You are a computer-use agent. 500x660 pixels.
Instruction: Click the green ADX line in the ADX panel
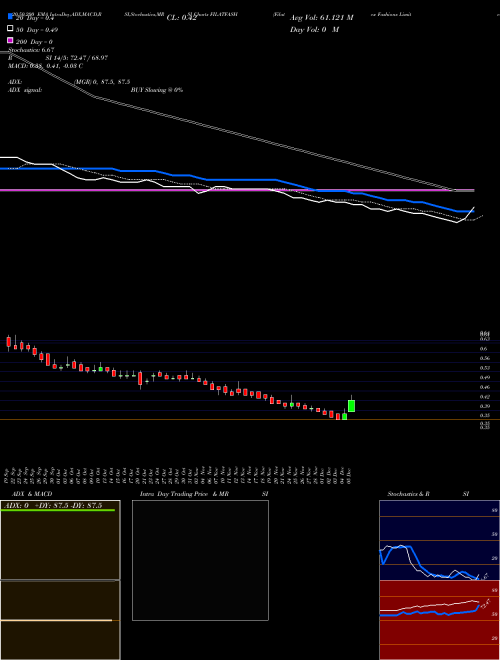coord(58,510)
